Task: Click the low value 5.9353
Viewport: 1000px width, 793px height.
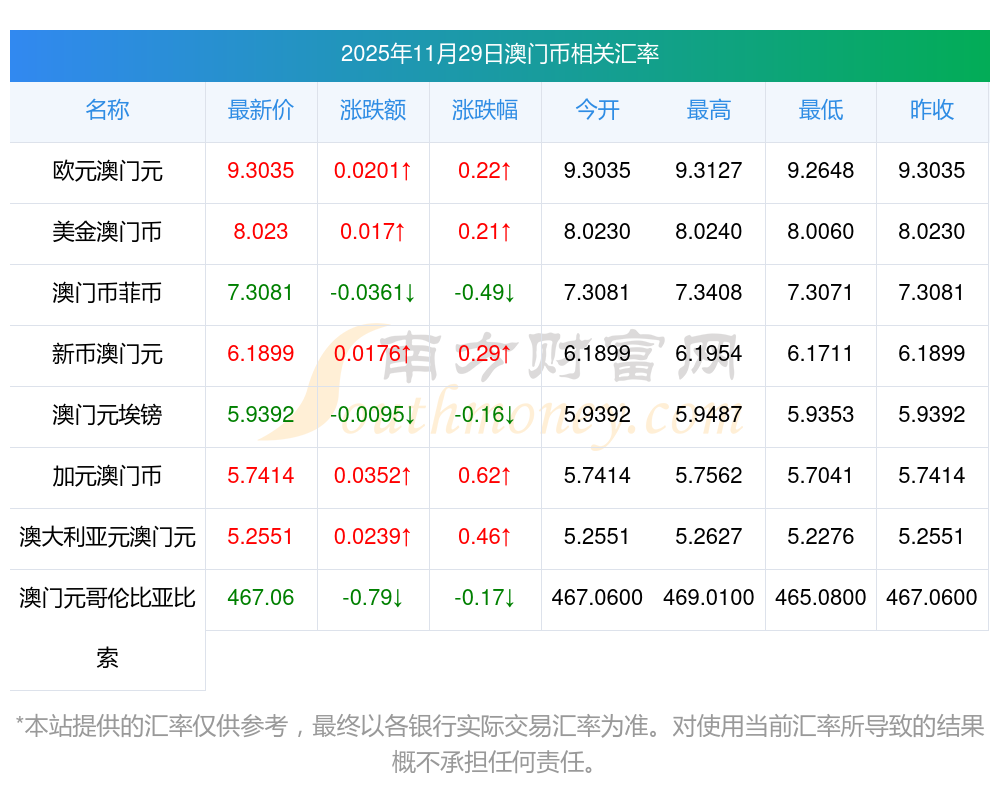Action: point(820,414)
